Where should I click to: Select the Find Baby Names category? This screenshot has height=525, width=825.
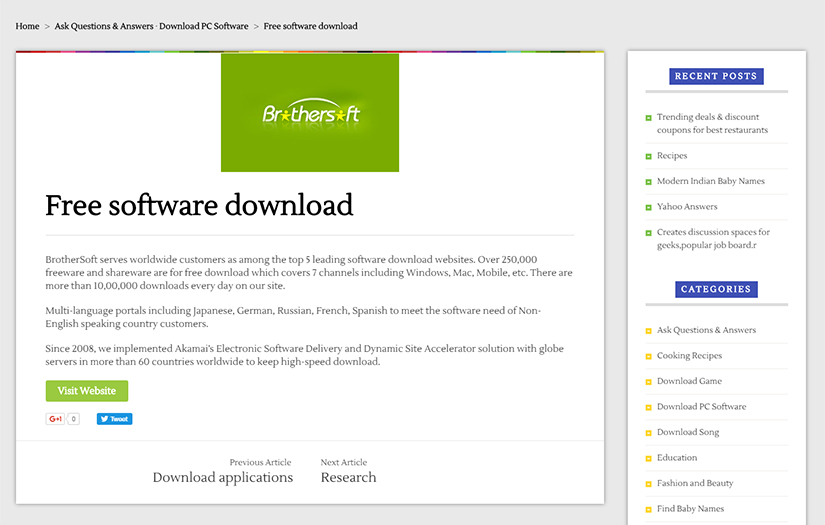click(690, 509)
